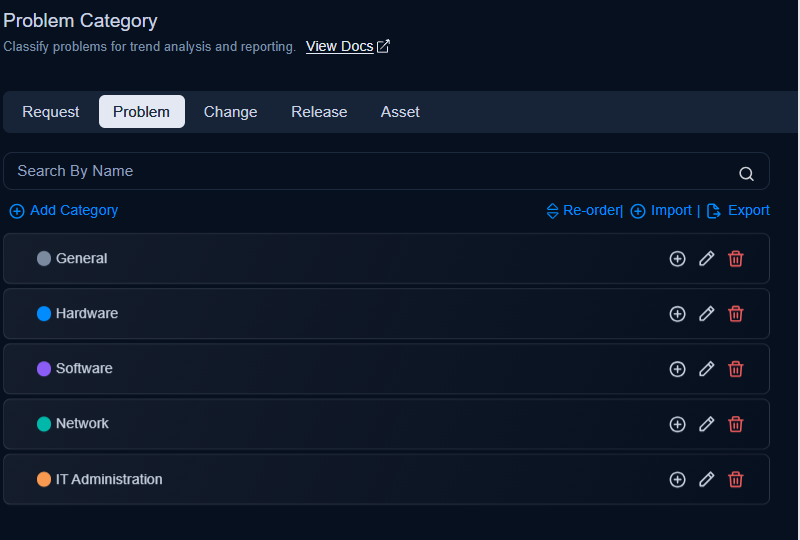Switch to the Request tab
Image resolution: width=800 pixels, height=540 pixels.
click(51, 112)
